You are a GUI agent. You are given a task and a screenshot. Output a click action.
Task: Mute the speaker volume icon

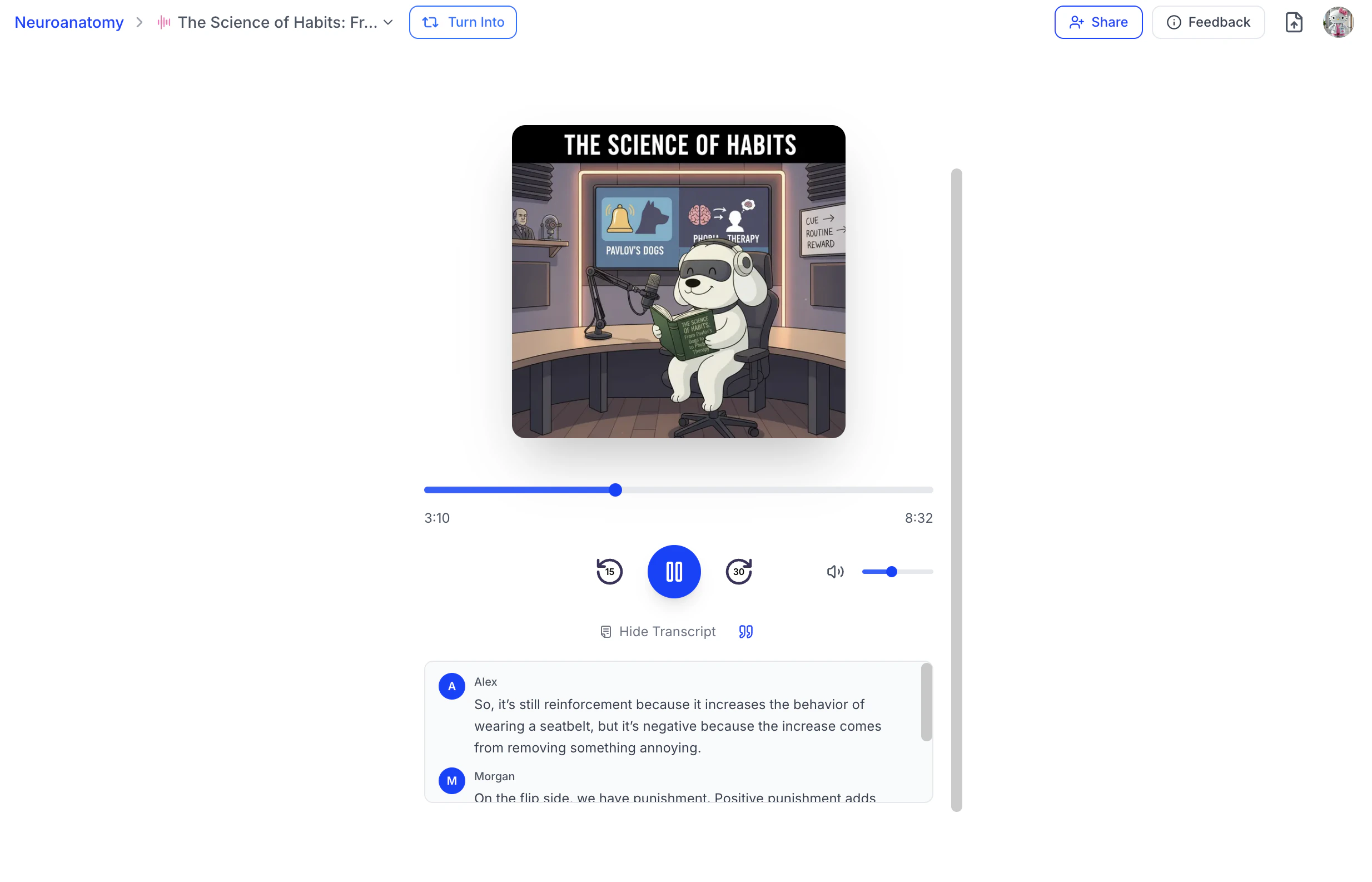pyautogui.click(x=834, y=571)
